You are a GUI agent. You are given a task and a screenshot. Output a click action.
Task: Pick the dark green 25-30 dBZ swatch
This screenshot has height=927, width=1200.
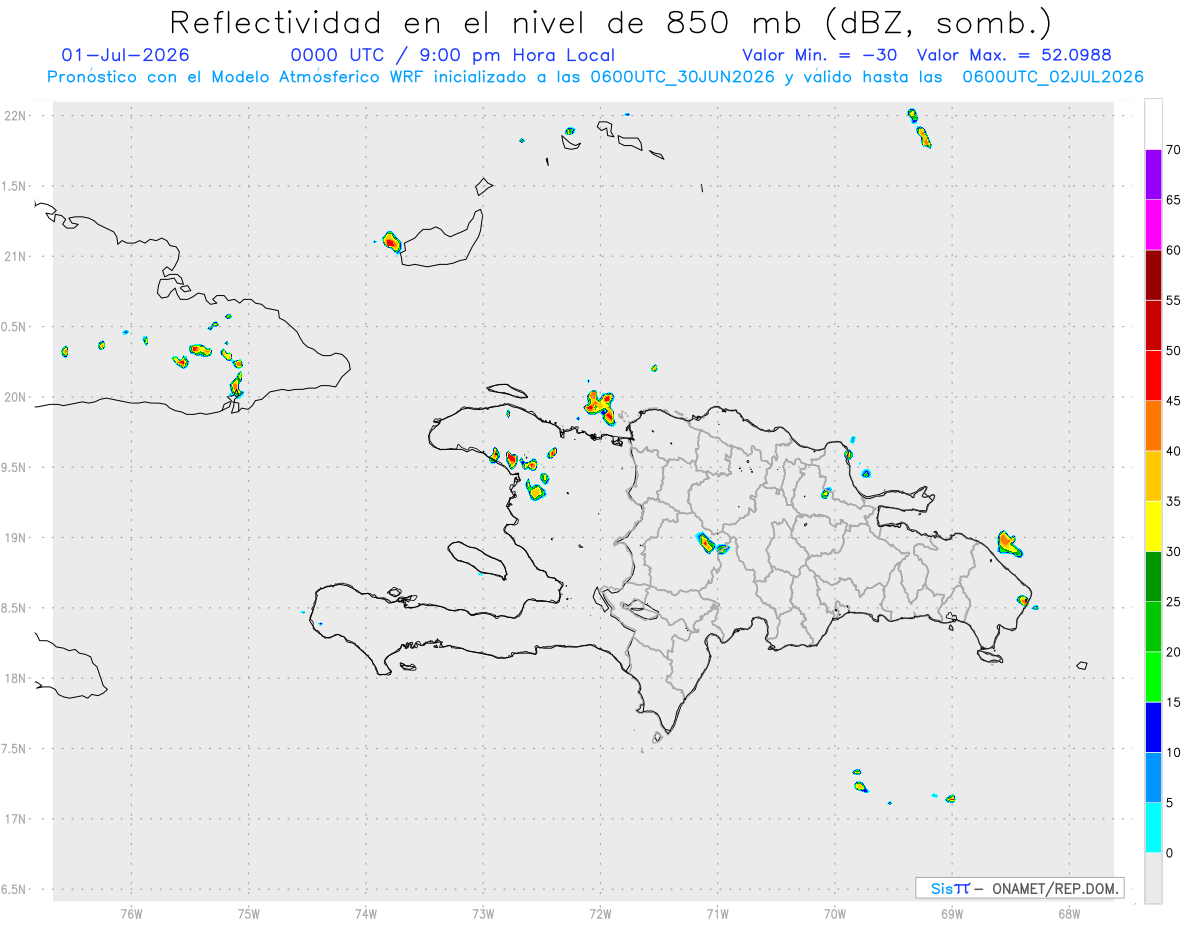pos(1153,577)
